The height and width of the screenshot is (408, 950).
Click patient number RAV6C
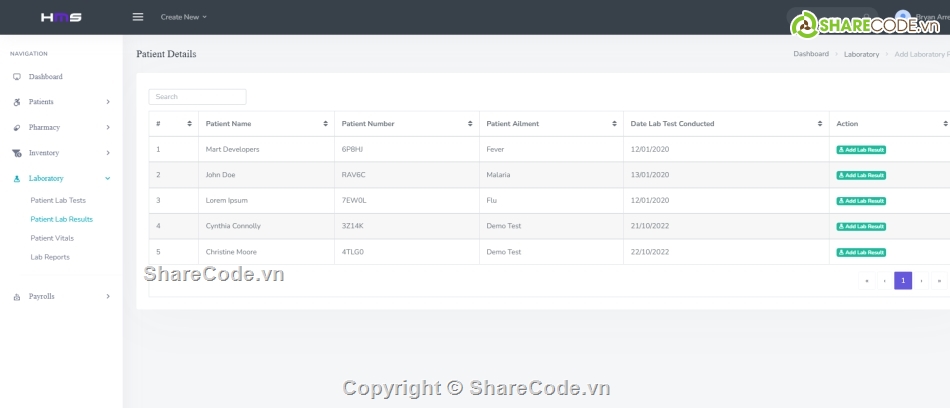pos(354,175)
